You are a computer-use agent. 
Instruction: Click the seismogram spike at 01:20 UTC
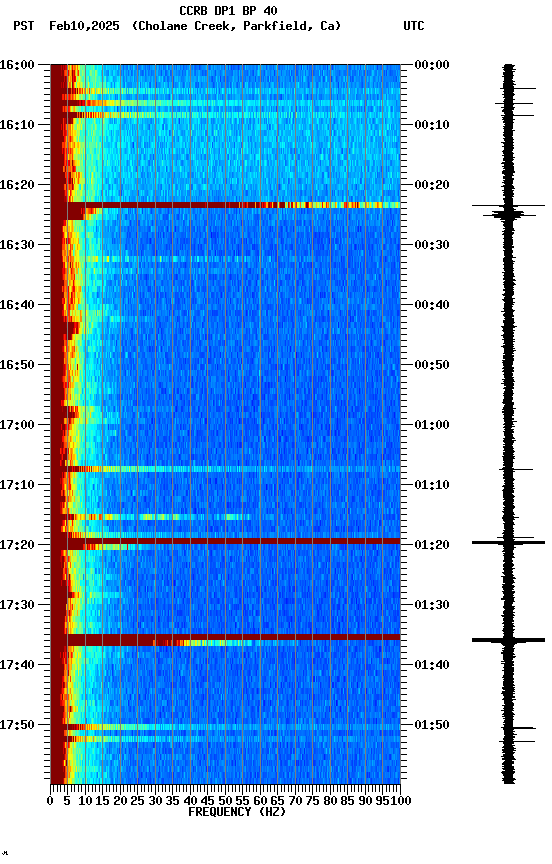pos(508,543)
